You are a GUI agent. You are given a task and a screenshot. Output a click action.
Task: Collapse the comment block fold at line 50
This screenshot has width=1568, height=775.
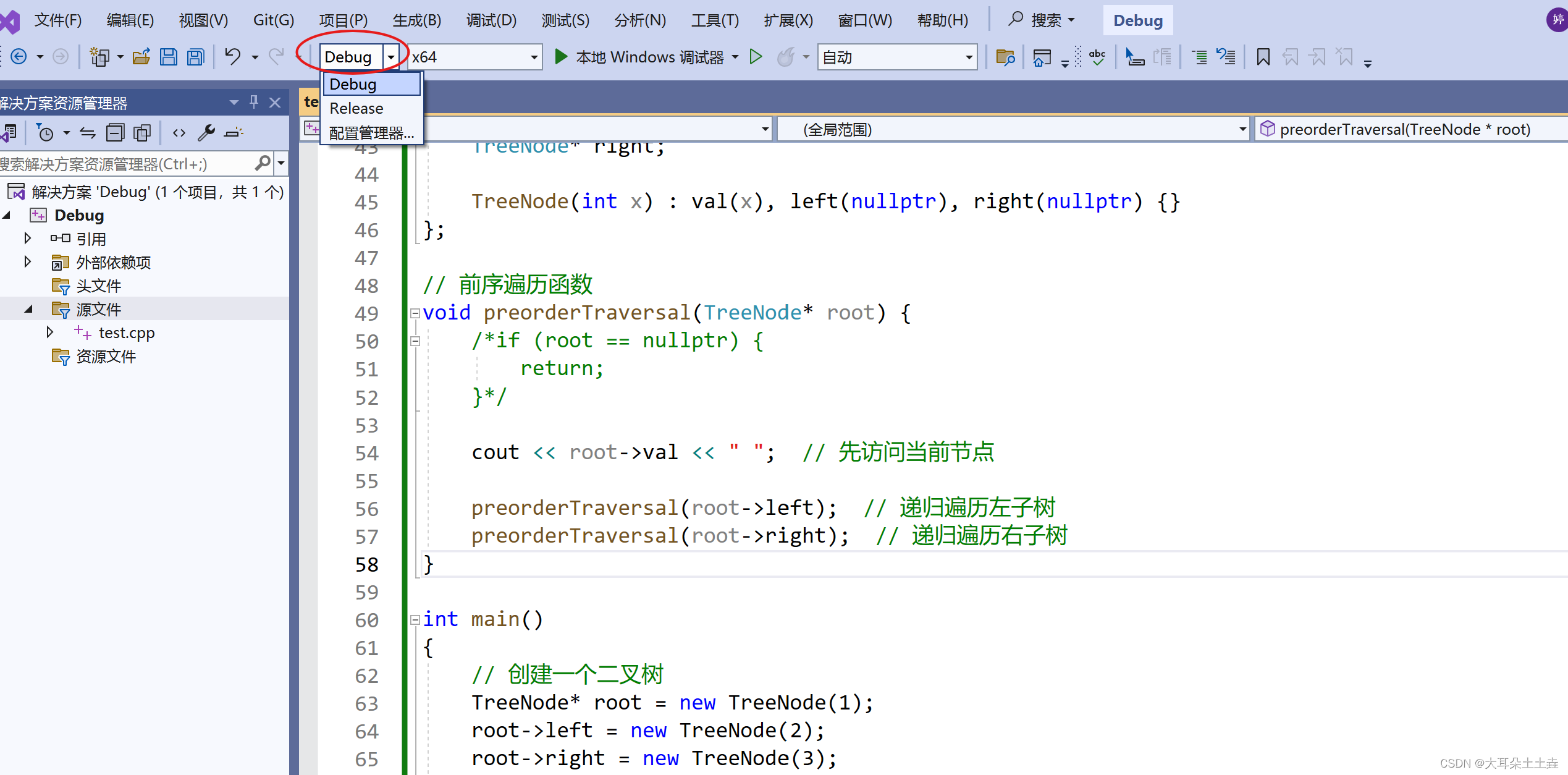415,341
